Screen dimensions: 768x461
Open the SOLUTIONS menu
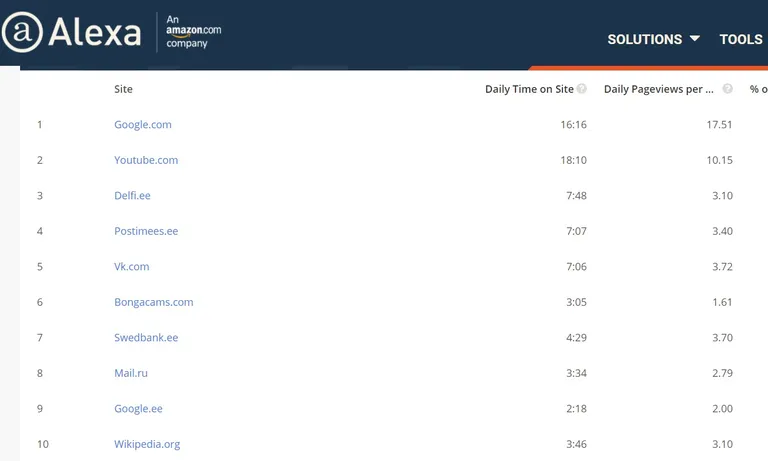click(653, 39)
